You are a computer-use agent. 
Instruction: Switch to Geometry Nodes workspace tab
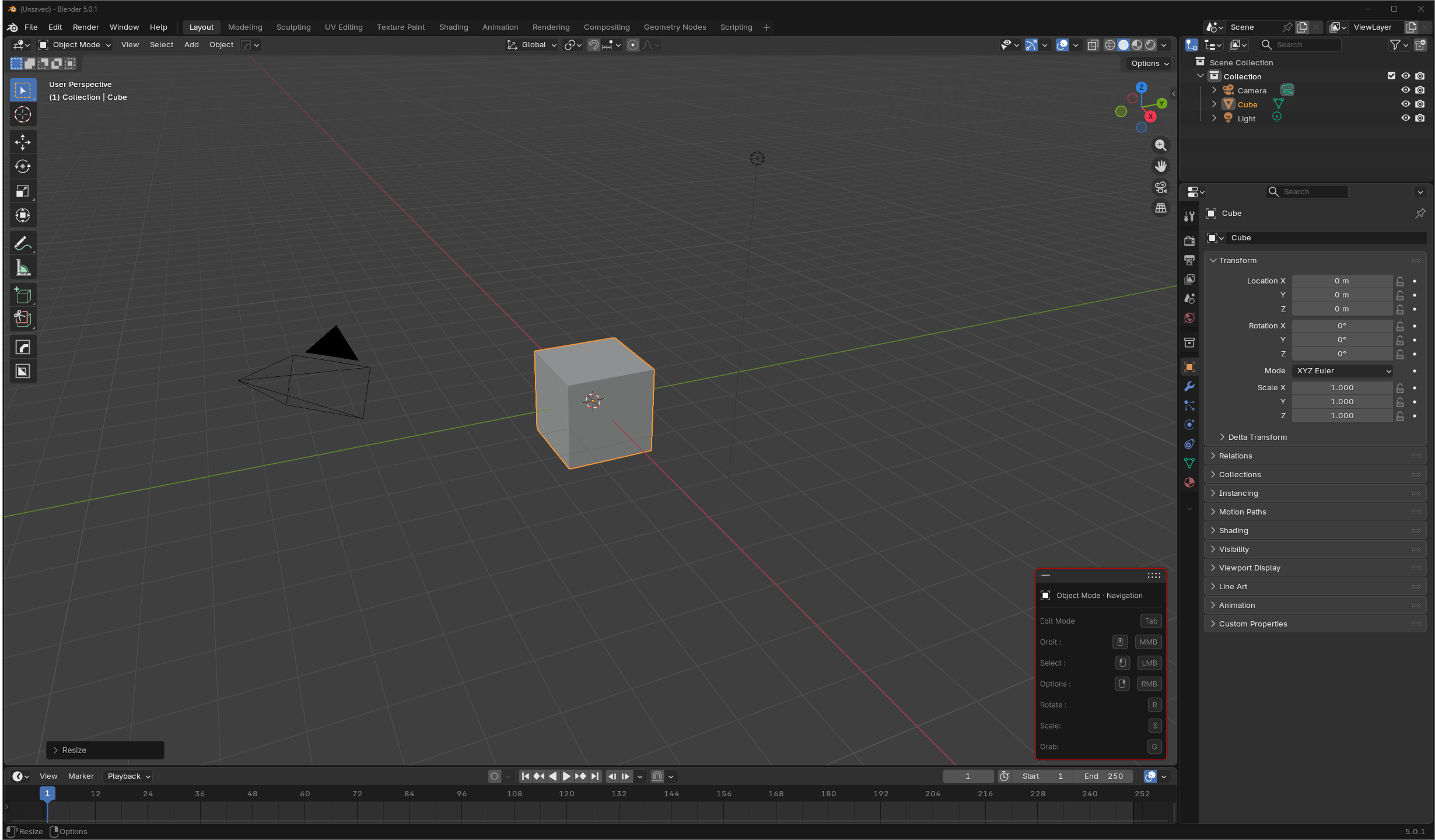pyautogui.click(x=675, y=27)
